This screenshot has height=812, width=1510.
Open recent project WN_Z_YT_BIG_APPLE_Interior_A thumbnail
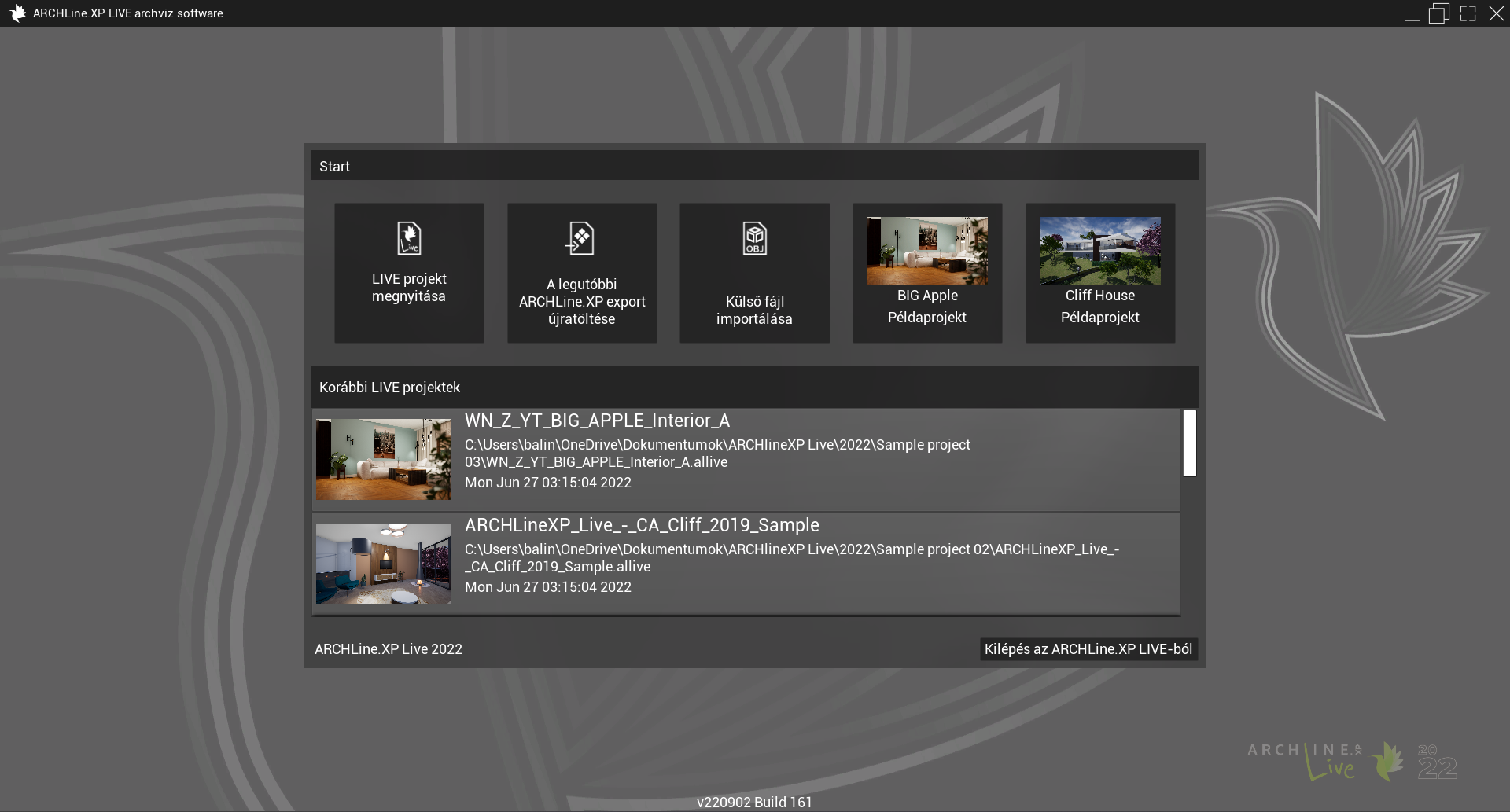[384, 459]
